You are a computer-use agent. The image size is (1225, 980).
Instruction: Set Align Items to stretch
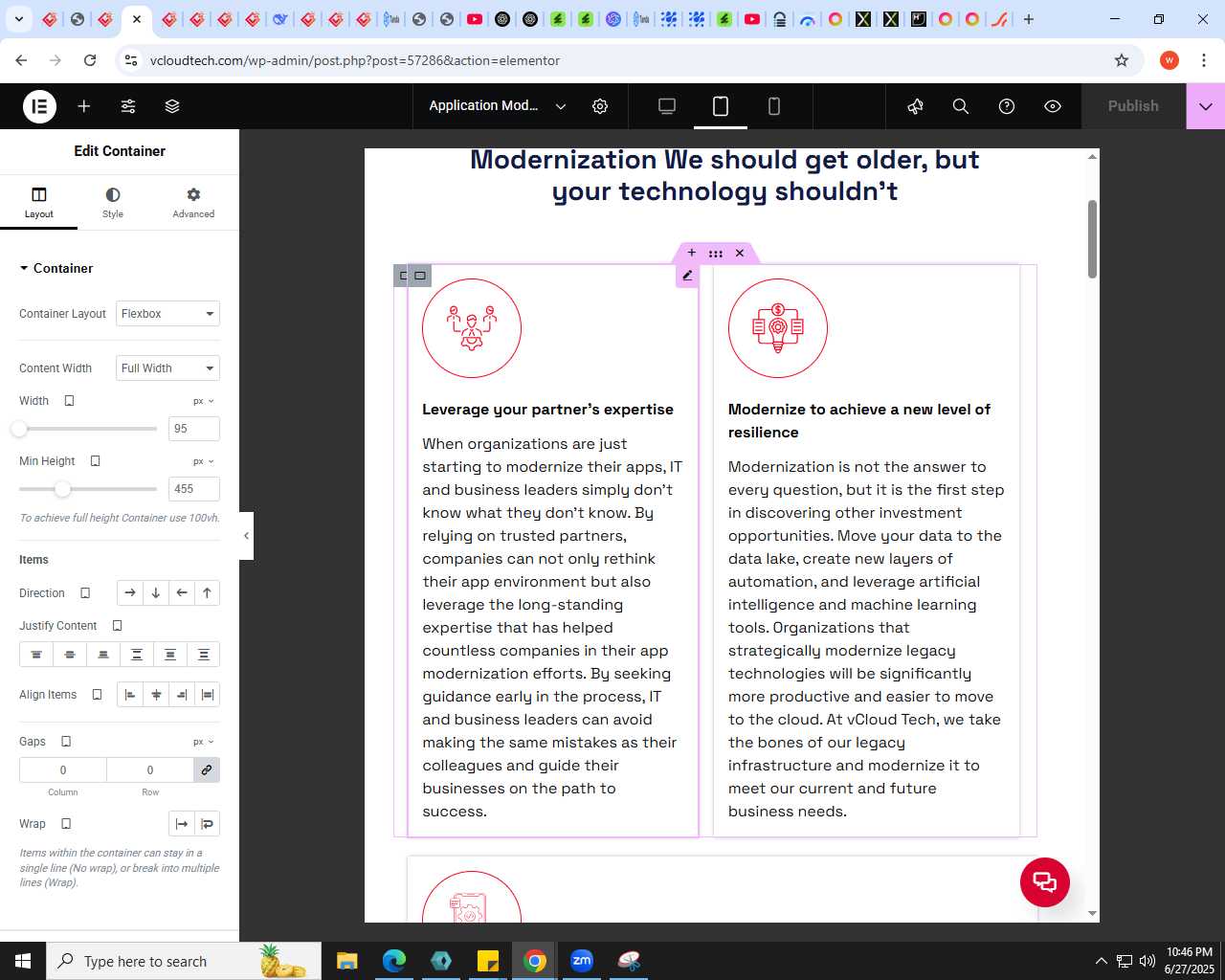tap(207, 695)
